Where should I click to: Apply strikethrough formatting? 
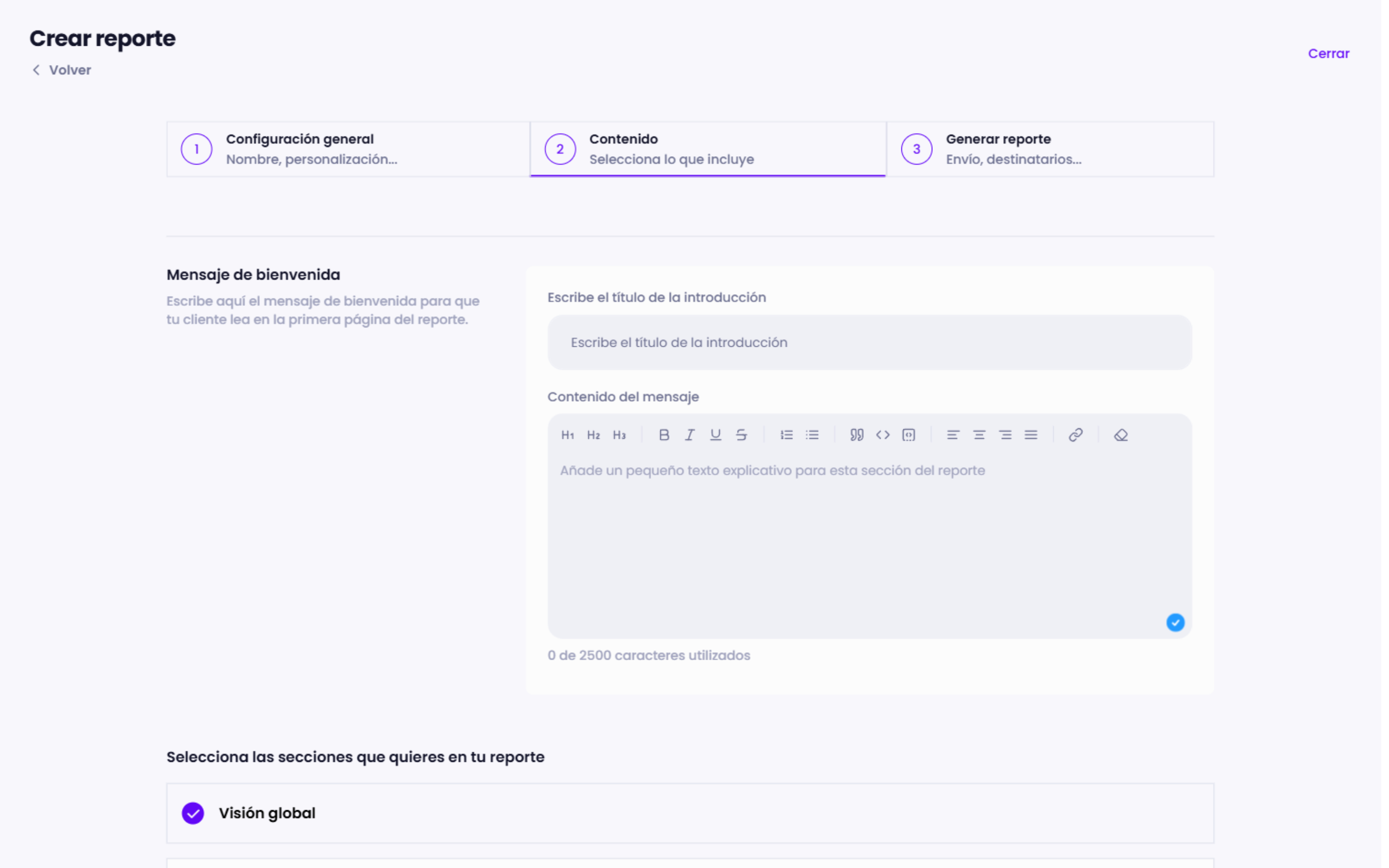coord(741,435)
